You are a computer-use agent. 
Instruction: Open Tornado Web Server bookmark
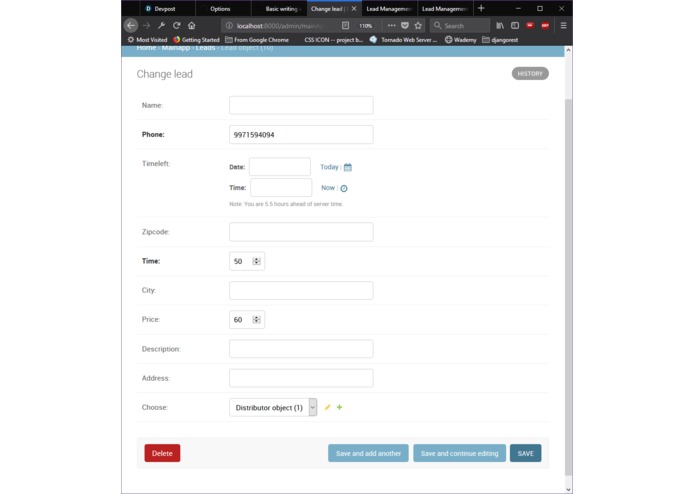pyautogui.click(x=403, y=40)
